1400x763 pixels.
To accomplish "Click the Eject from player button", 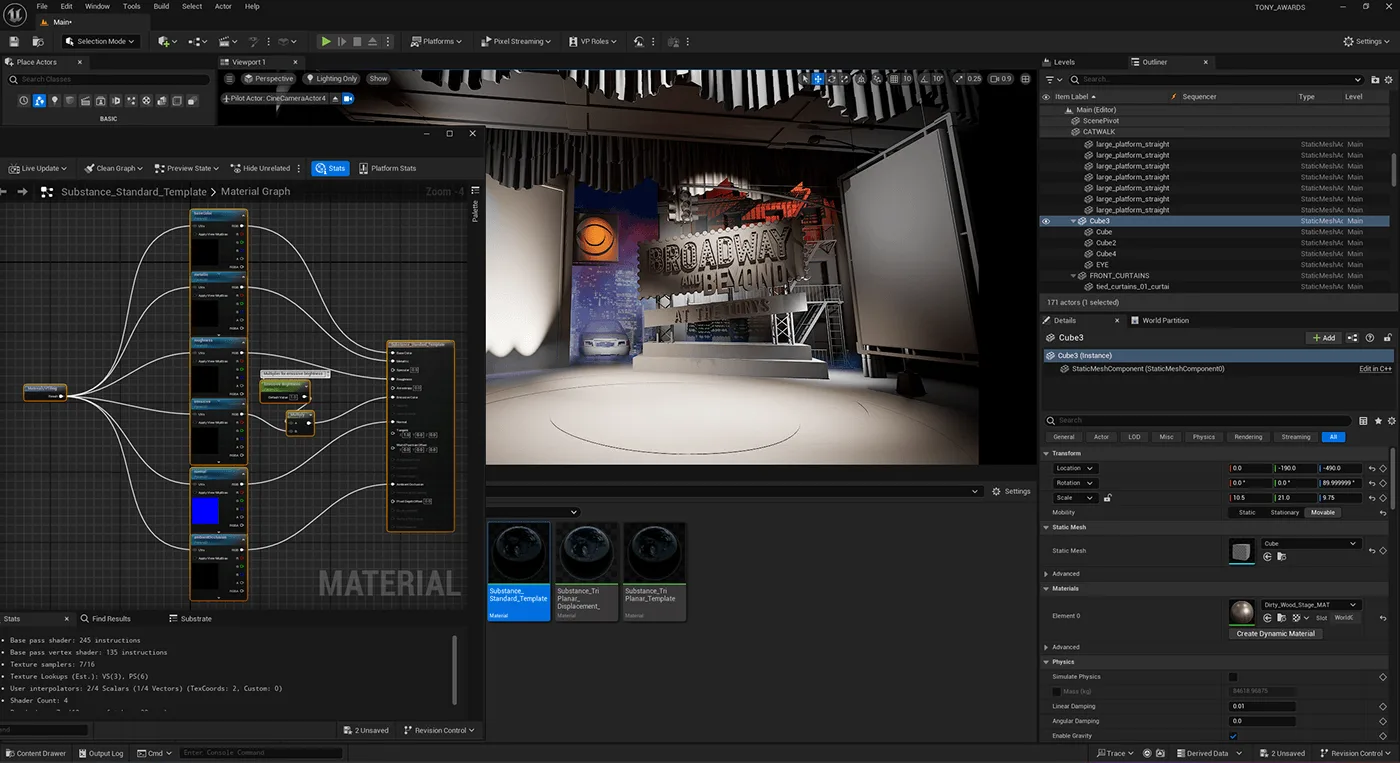I will point(372,41).
